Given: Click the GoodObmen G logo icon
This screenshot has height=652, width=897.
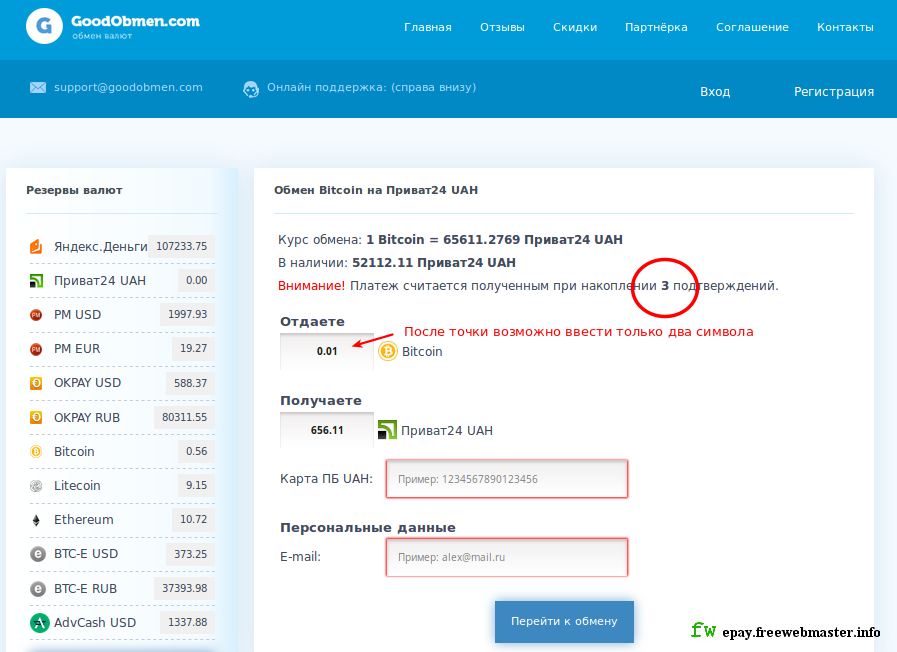Looking at the screenshot, I should click(x=44, y=26).
